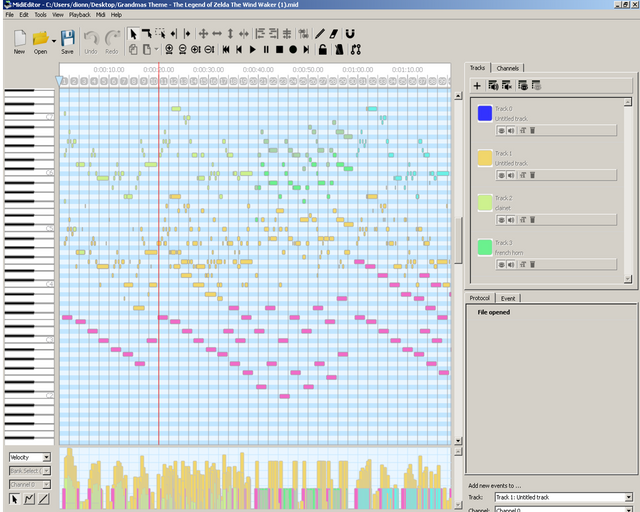Open the Midi menu
Viewport: 640px width, 512px height.
[x=100, y=15]
